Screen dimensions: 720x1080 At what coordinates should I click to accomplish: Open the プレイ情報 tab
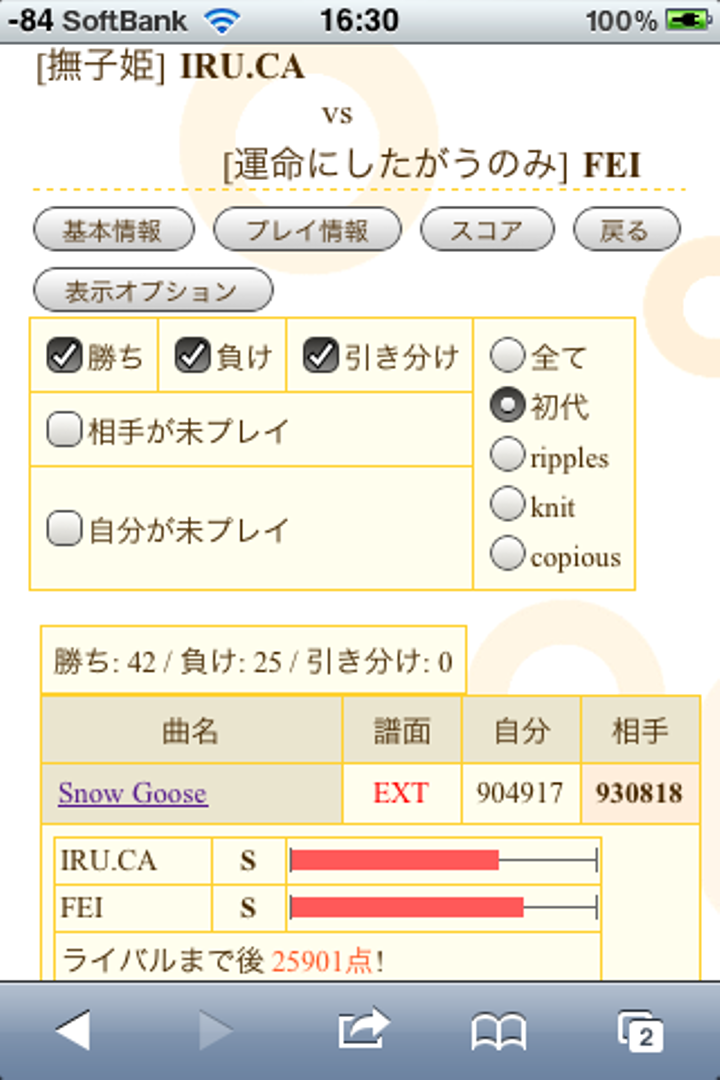308,230
